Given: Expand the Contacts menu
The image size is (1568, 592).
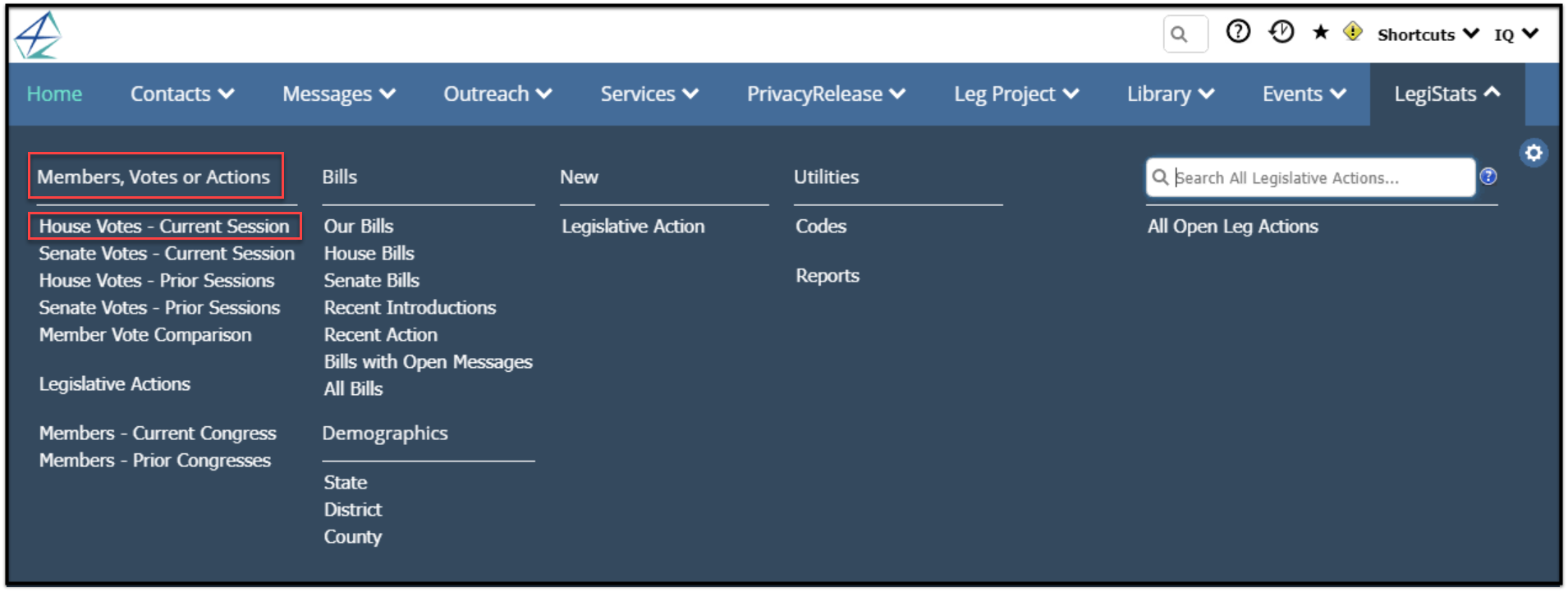Looking at the screenshot, I should click(x=182, y=94).
